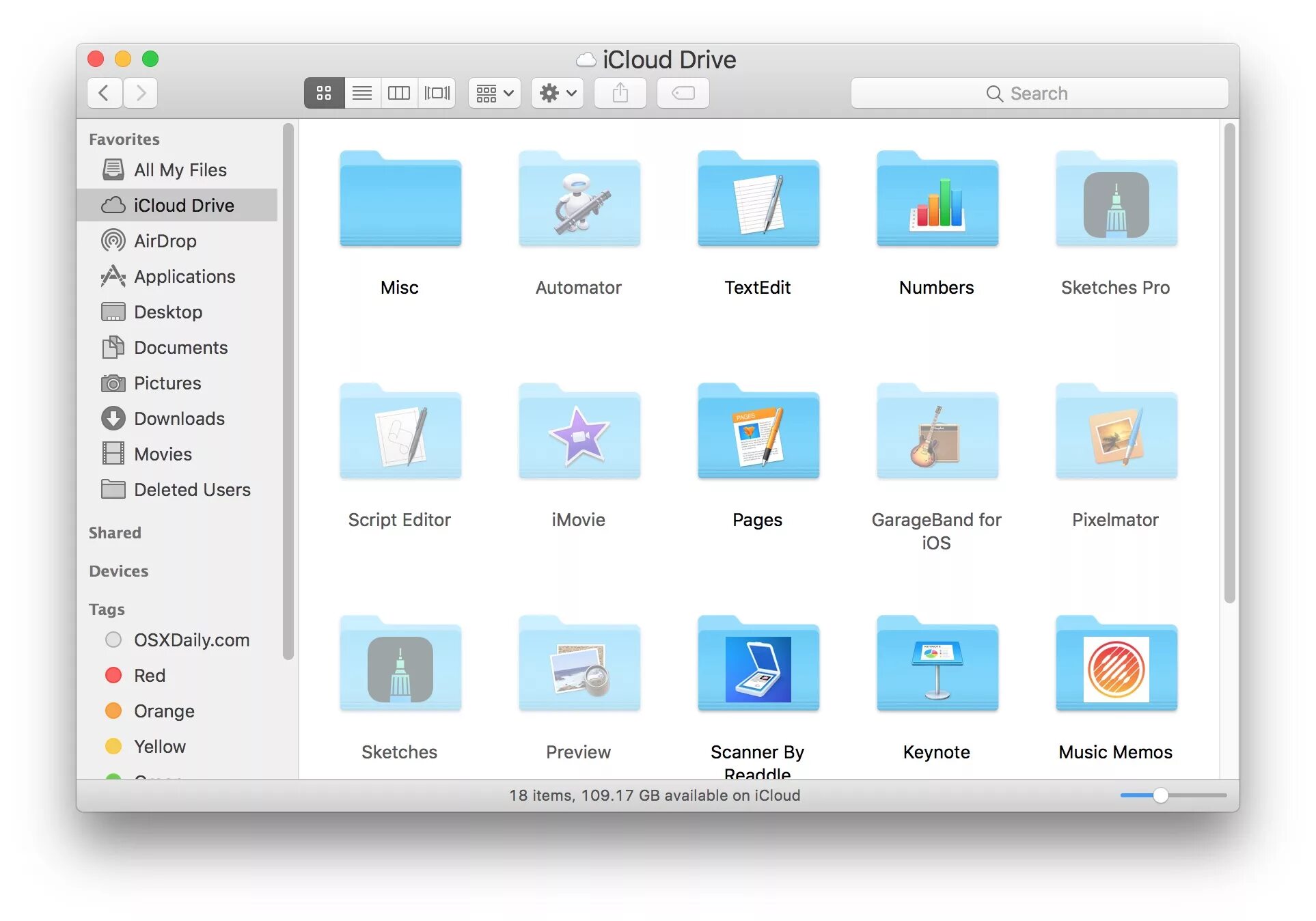Open the Preview folder
The image size is (1316, 921).
coord(579,663)
